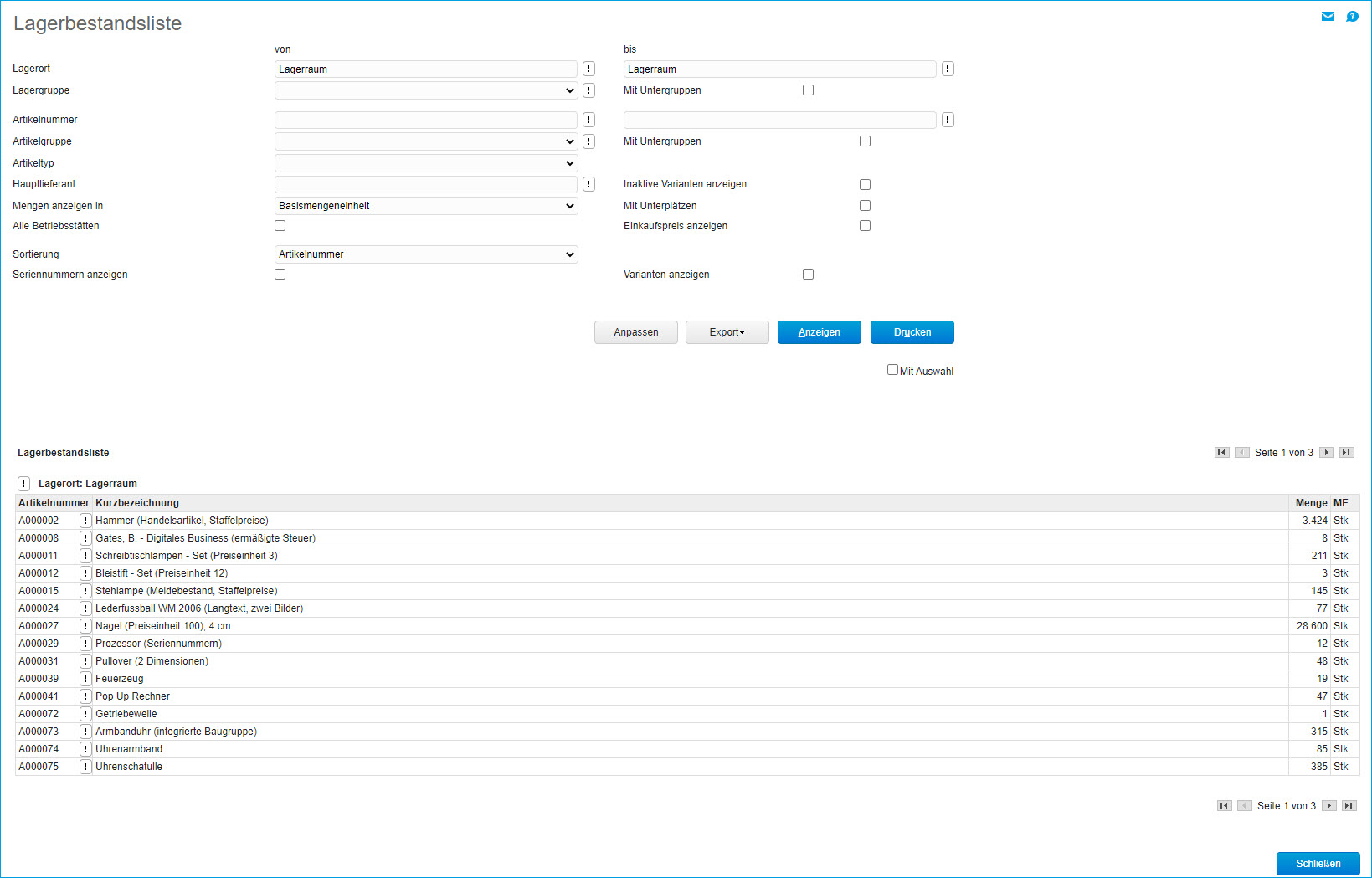Click the lookup icon beside Hauptlieferant field
Image resolution: width=1372 pixels, height=878 pixels.
(x=588, y=184)
